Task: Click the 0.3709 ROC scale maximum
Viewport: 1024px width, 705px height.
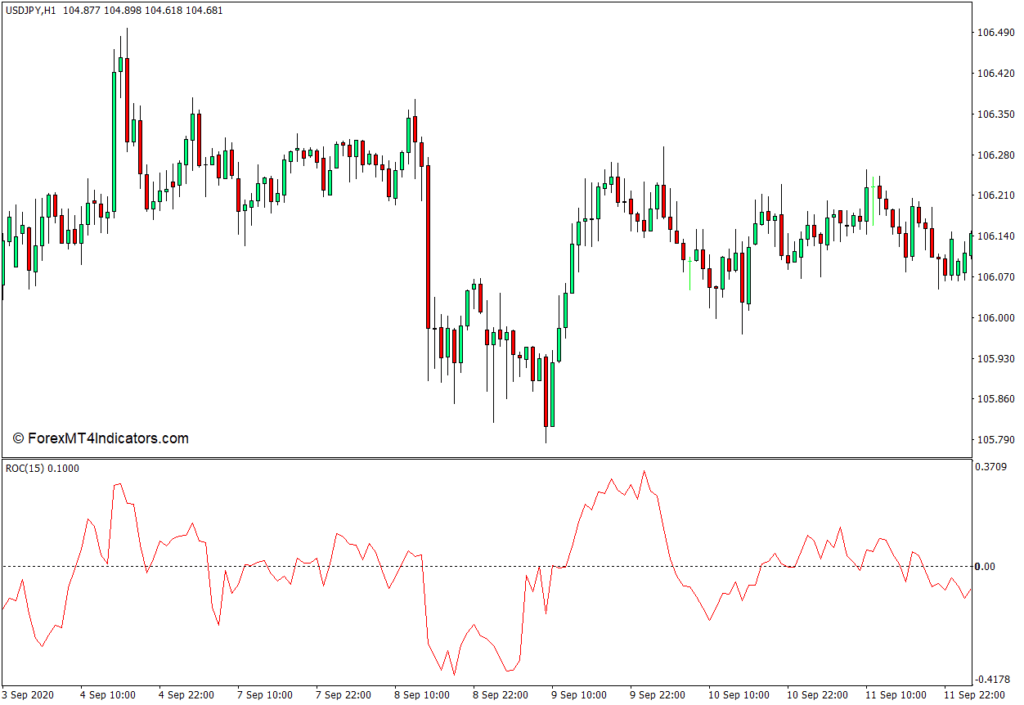Action: (x=991, y=467)
